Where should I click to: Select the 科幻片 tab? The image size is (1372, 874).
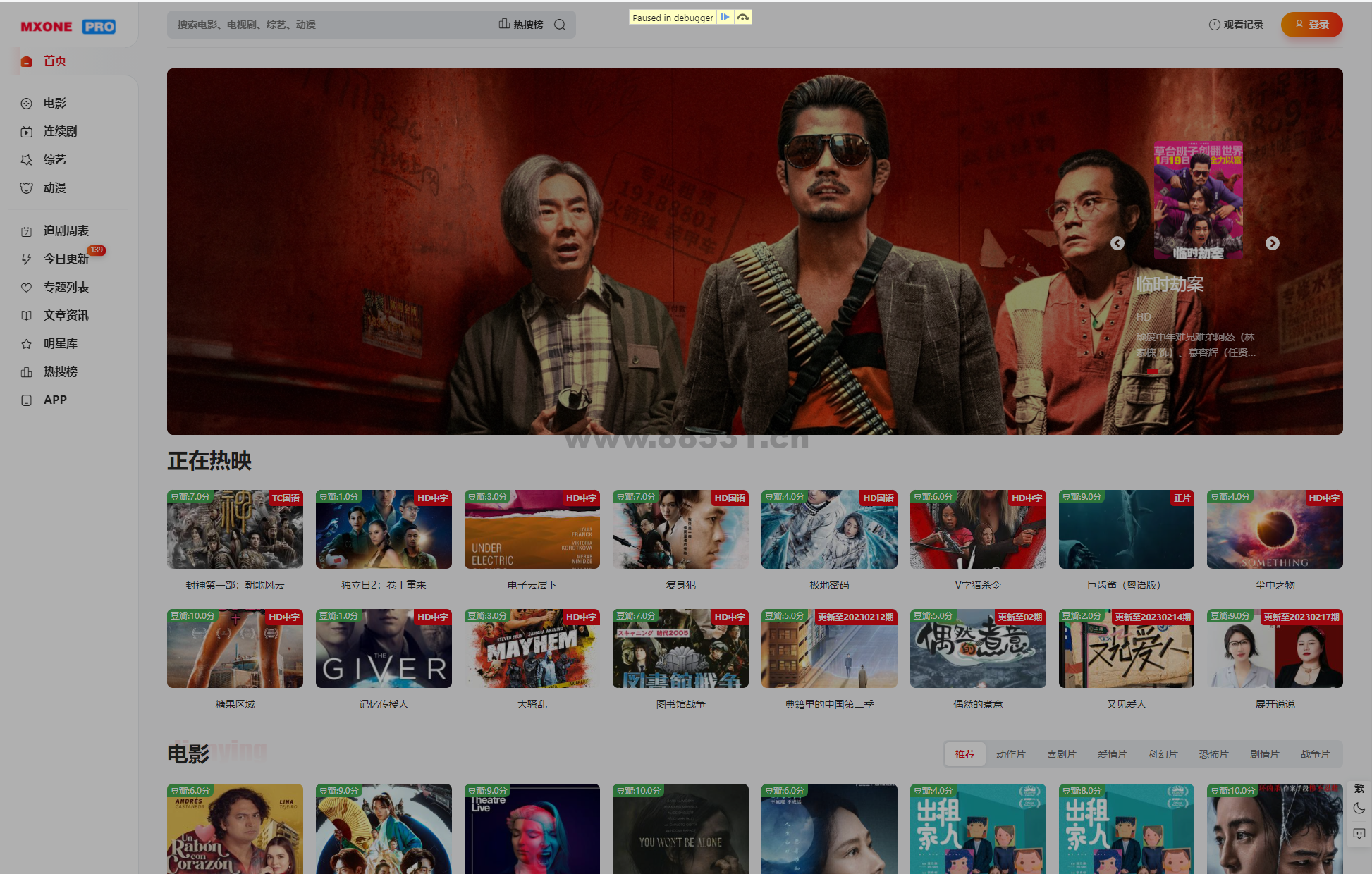pyautogui.click(x=1163, y=754)
